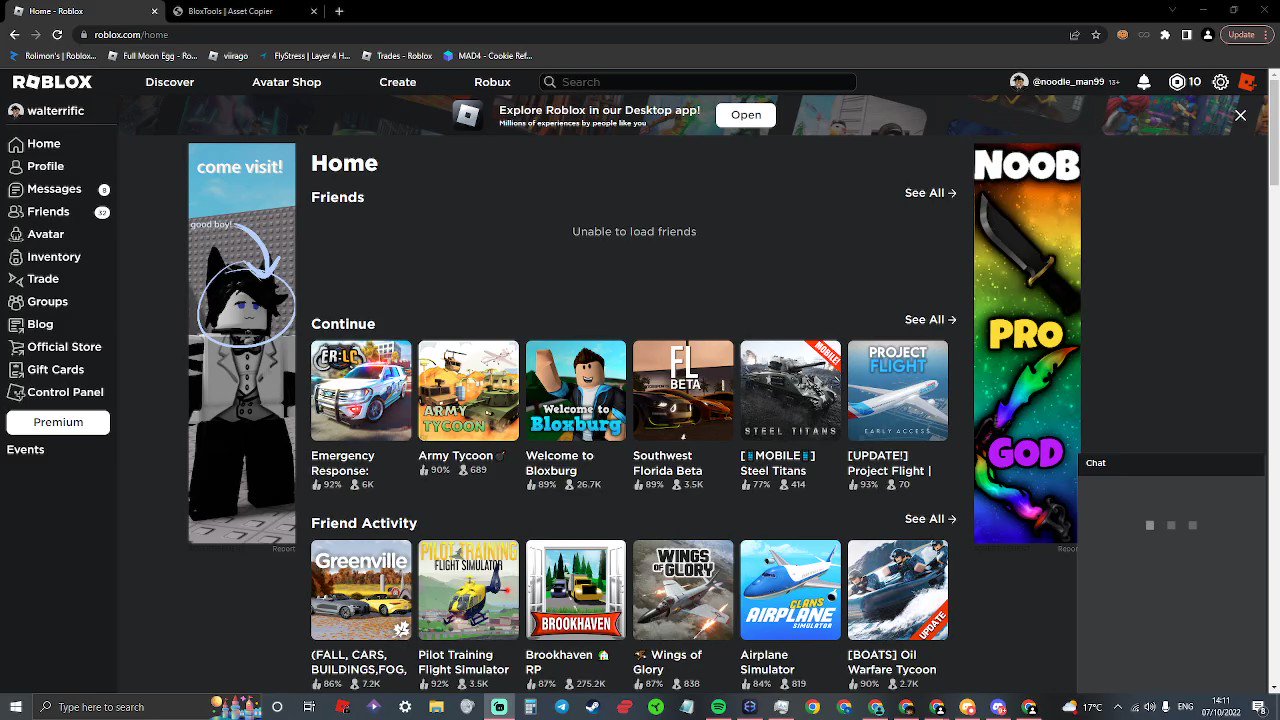Open Spotify from the taskbar
Screen dimensions: 1280x720
(718, 707)
